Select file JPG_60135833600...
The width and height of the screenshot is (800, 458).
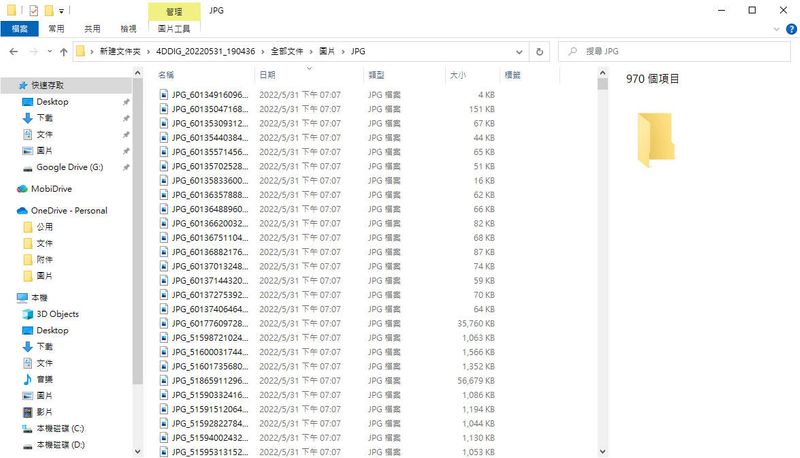[x=210, y=181]
